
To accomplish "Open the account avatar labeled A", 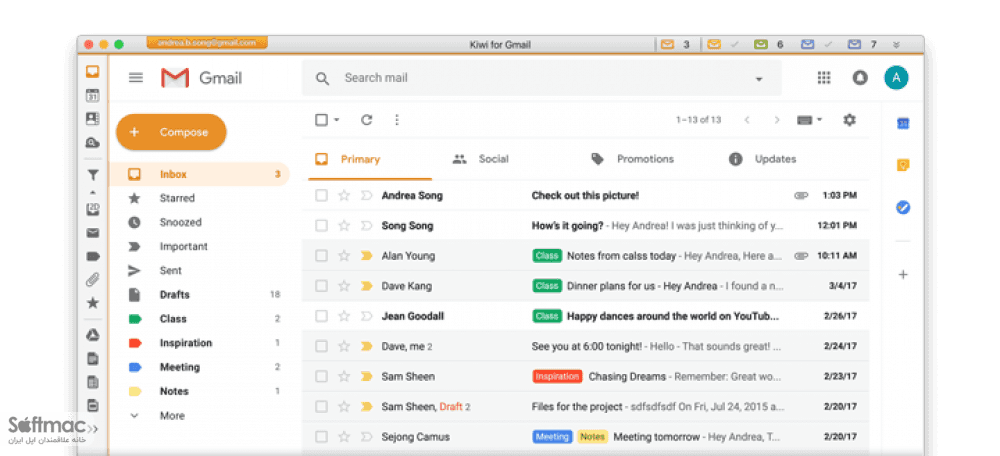I will [x=896, y=78].
